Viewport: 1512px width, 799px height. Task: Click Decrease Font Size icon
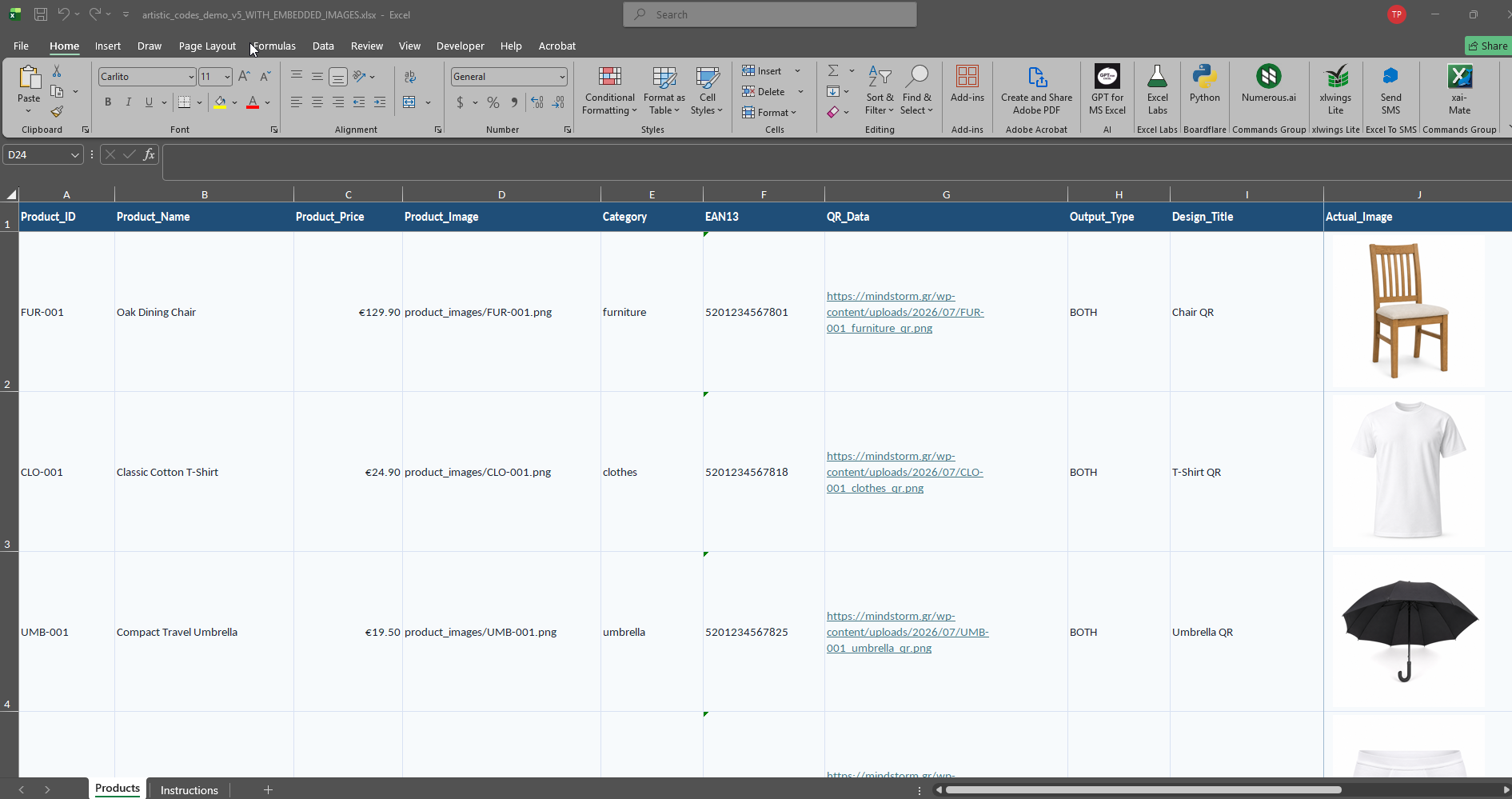265,77
